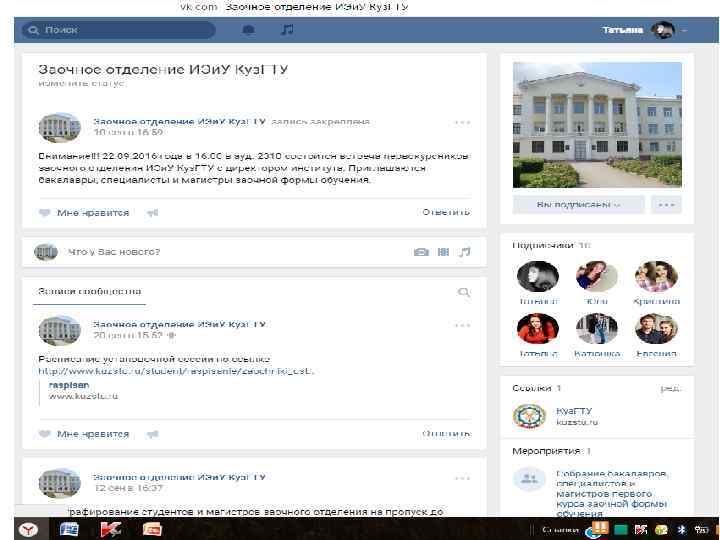Open the Подписчики subscribers list heading

(x=551, y=245)
